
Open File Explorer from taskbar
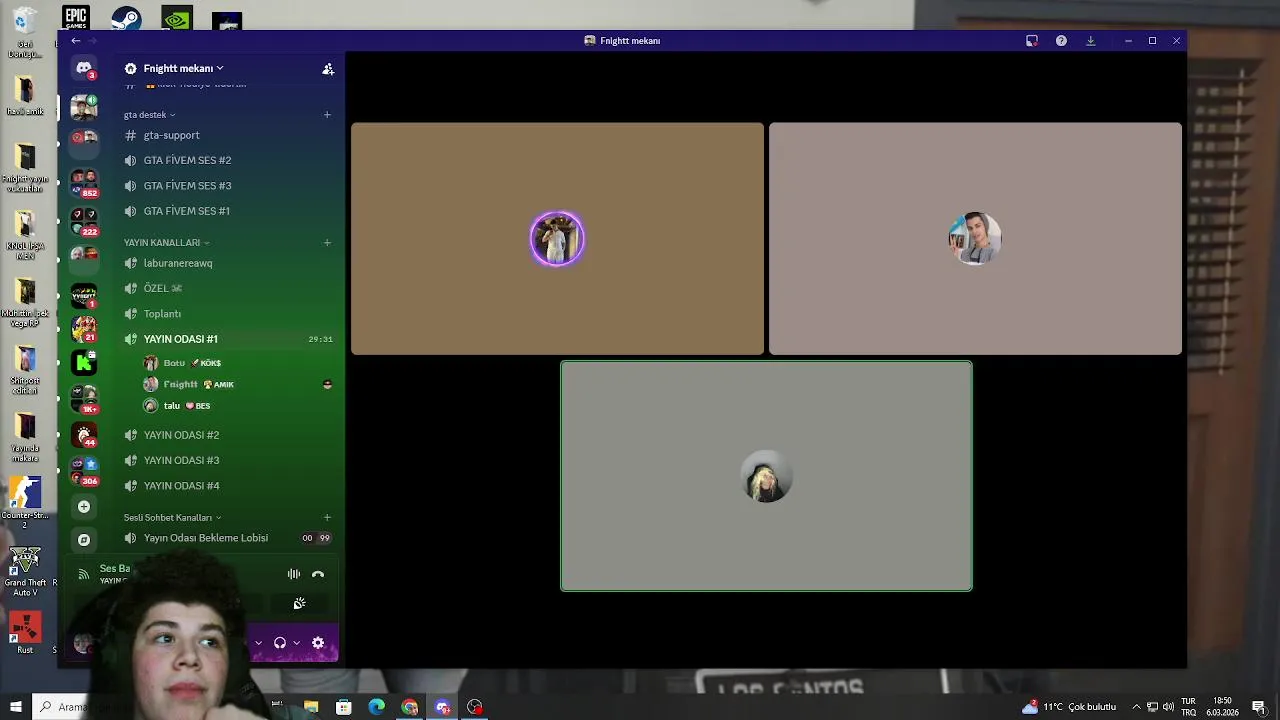click(x=311, y=707)
